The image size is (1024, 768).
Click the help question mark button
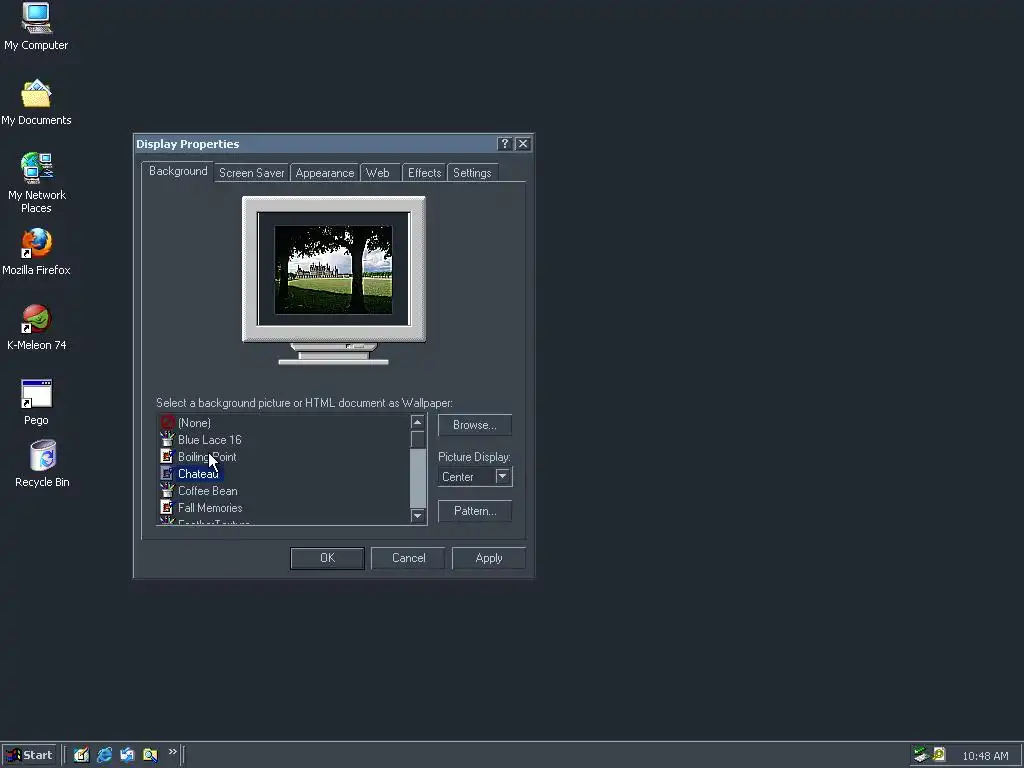coord(504,144)
